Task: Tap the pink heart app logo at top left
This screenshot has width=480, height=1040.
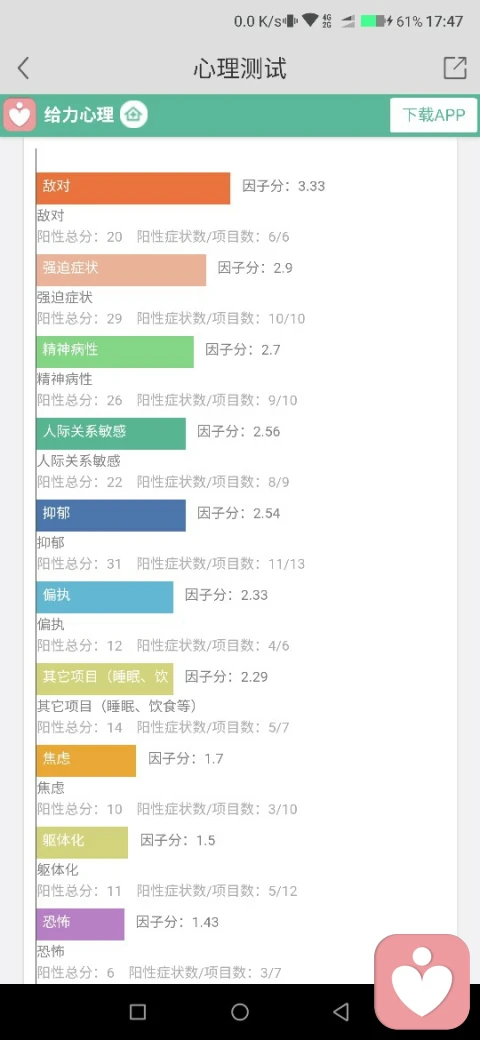Action: pyautogui.click(x=19, y=115)
